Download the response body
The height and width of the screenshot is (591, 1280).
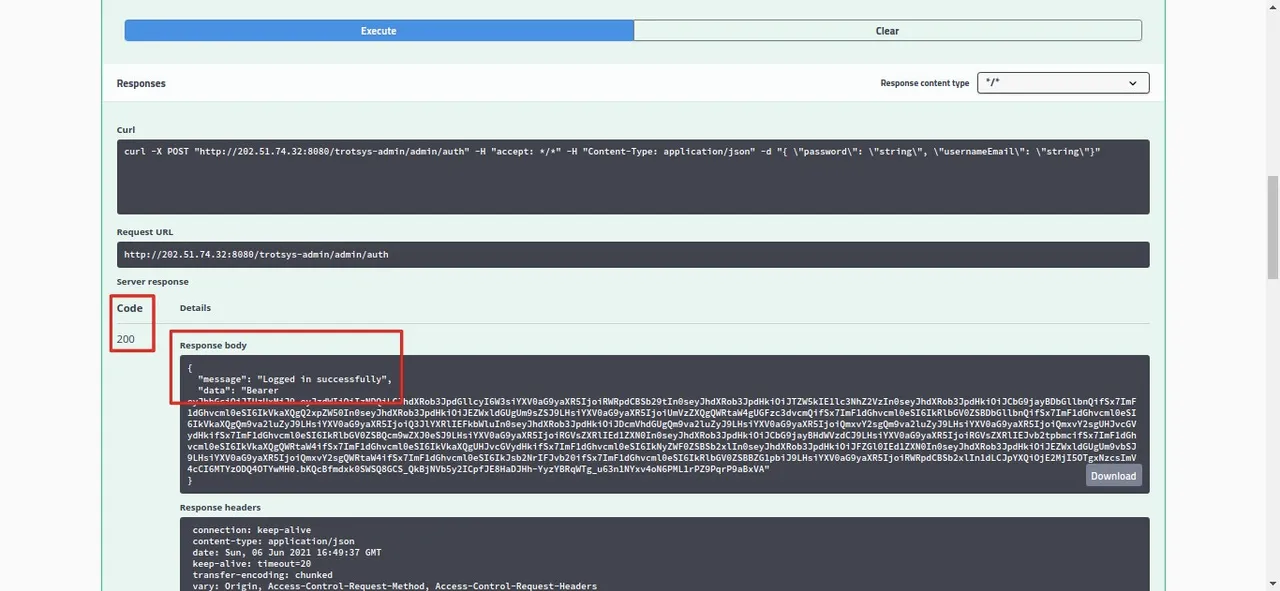coord(1113,476)
